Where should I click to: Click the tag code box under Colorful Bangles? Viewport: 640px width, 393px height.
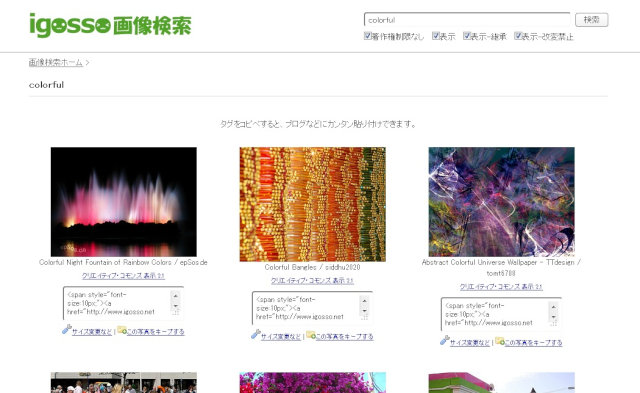pos(312,308)
